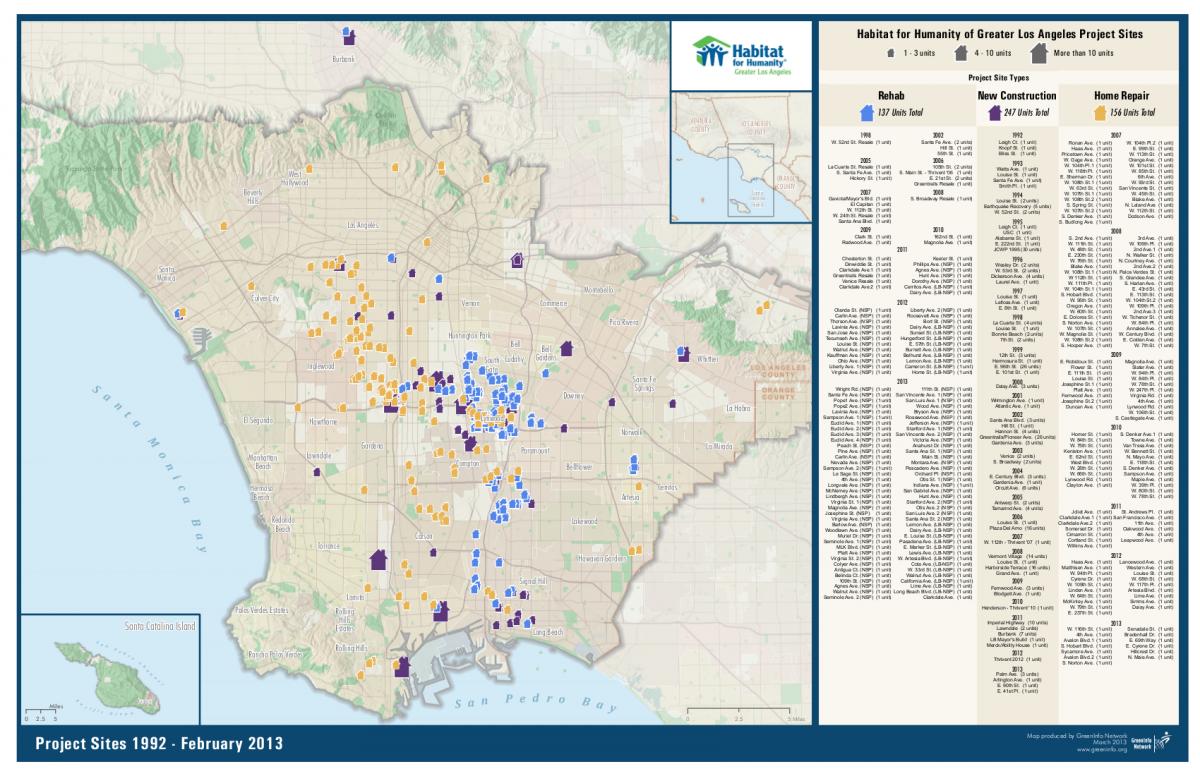Select the large purple house at the harbor
This screenshot has width=1200, height=776.
403,665
